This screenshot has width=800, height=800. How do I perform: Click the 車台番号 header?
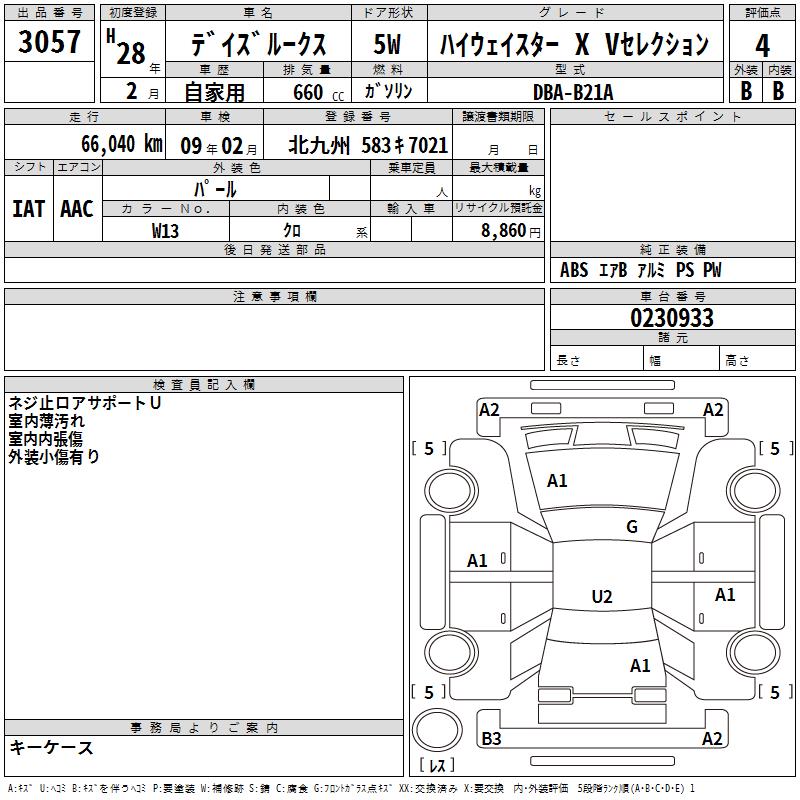click(672, 296)
